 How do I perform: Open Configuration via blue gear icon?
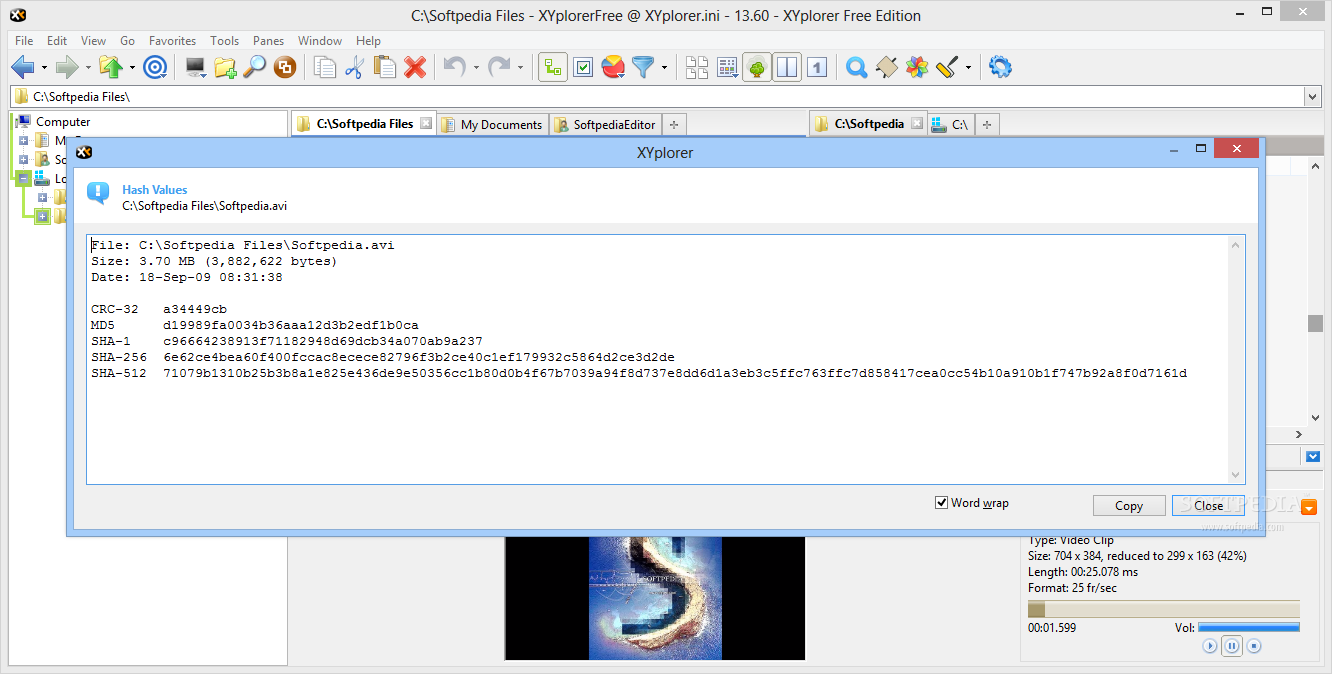[x=1000, y=67]
